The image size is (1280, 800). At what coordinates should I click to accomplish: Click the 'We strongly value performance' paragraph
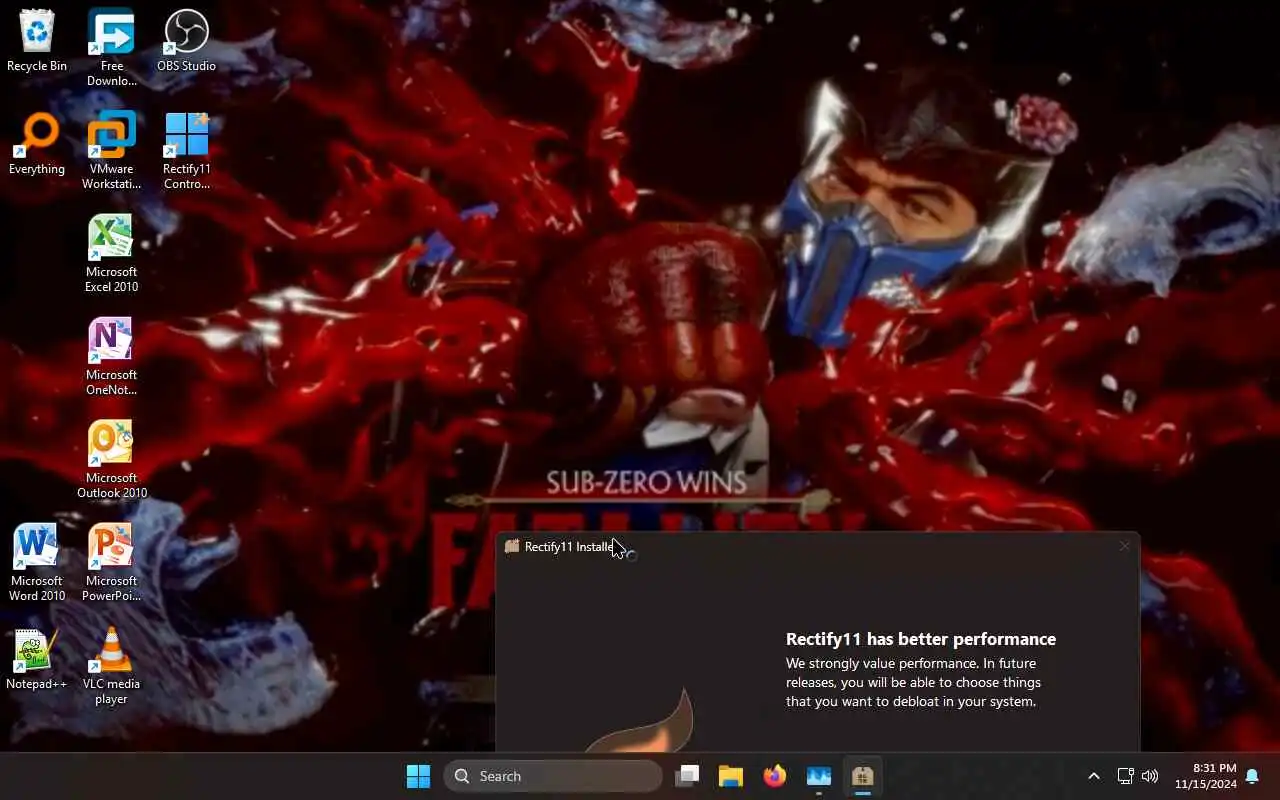pyautogui.click(x=913, y=682)
